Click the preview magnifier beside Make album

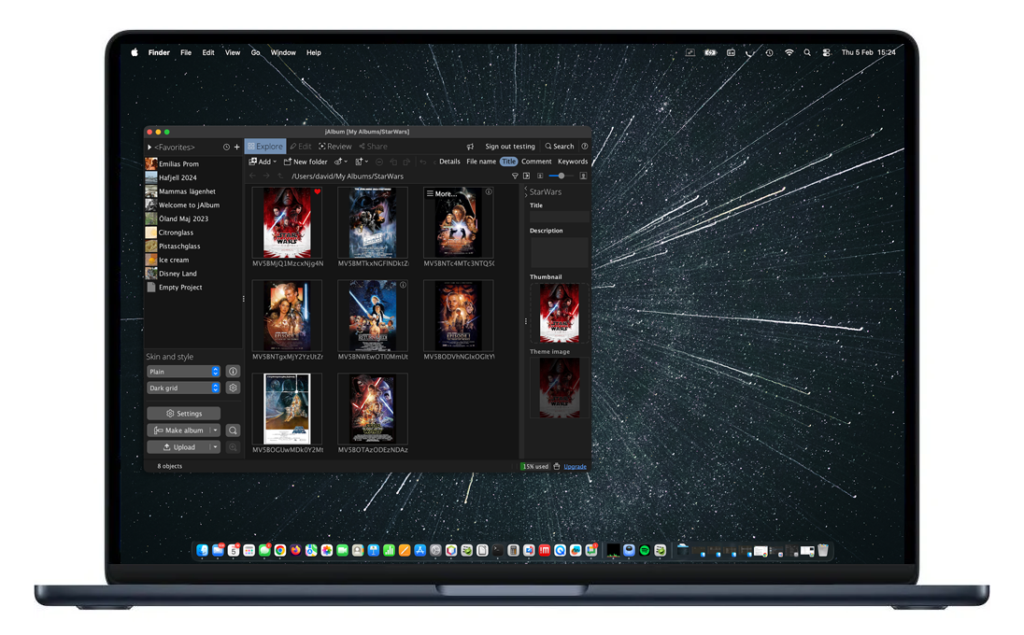coord(233,430)
